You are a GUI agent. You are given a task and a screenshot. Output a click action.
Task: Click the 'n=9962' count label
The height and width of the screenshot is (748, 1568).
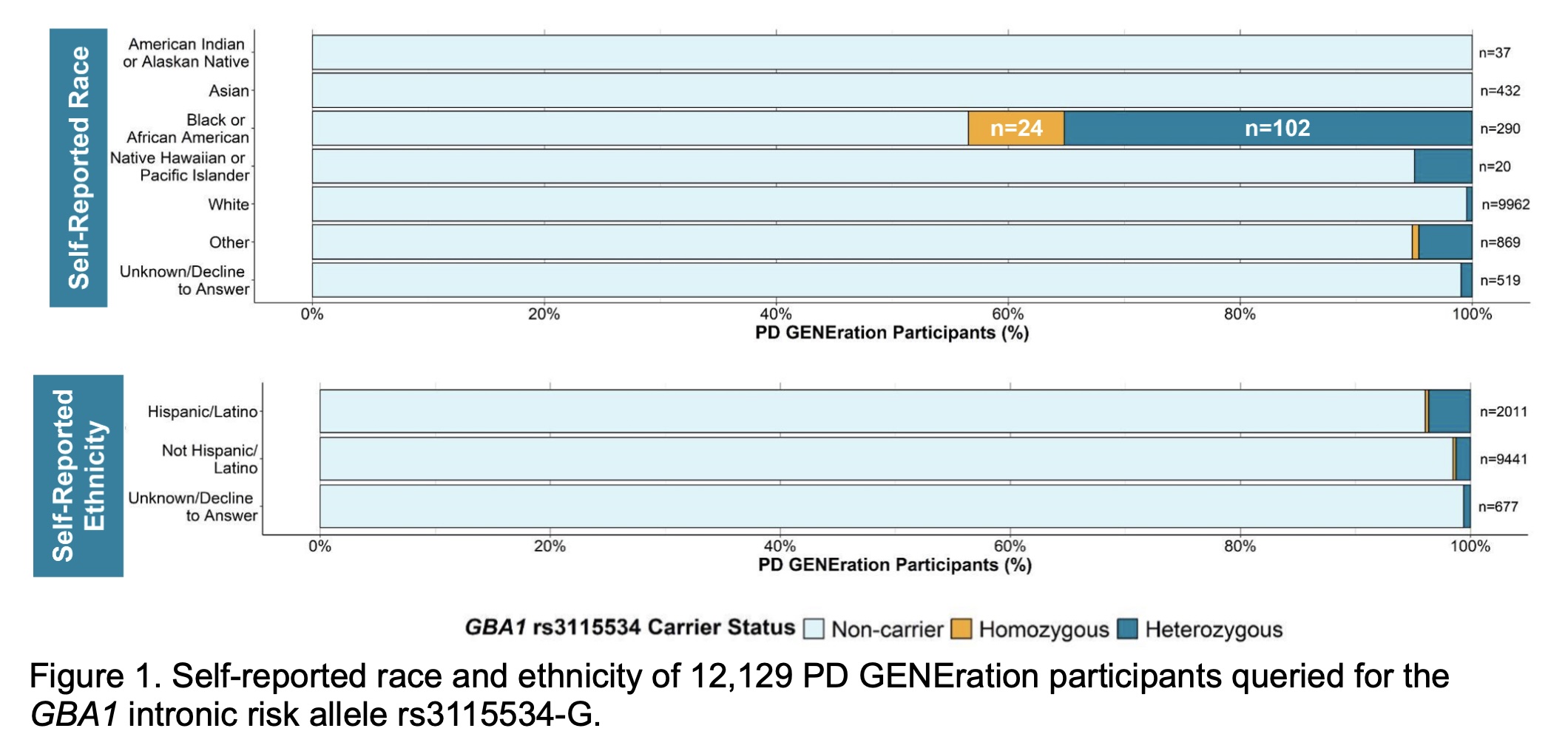pos(1505,205)
